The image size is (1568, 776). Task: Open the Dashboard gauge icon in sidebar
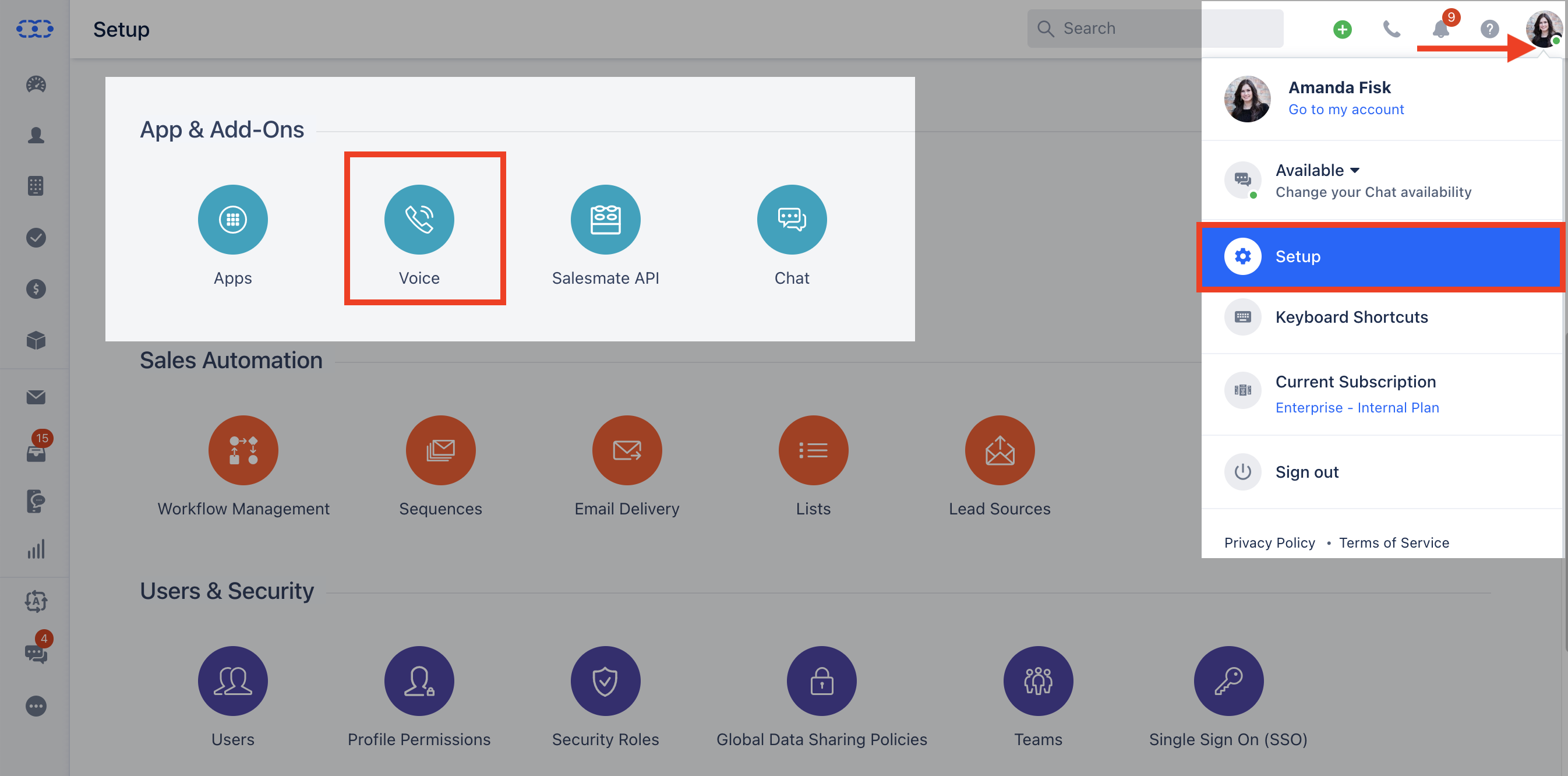(36, 84)
